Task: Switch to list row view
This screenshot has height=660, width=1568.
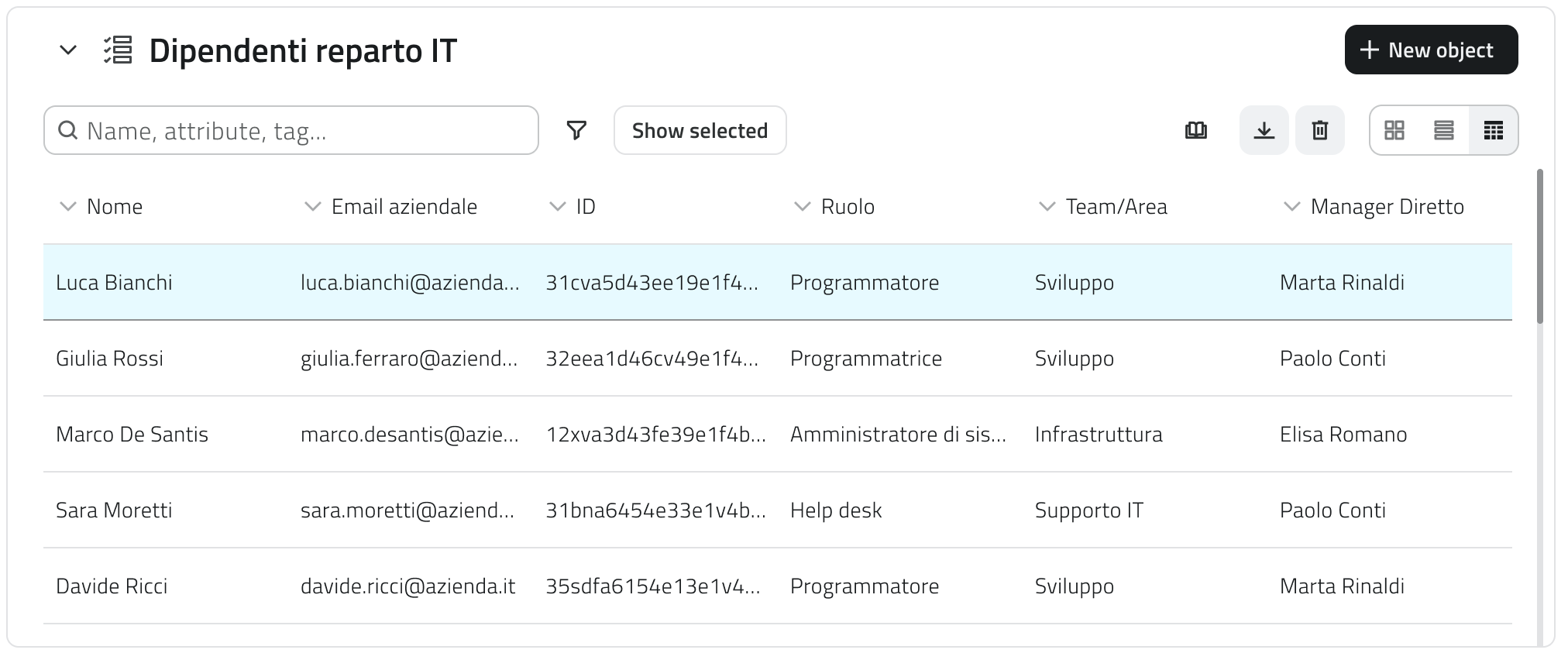Action: [x=1444, y=130]
